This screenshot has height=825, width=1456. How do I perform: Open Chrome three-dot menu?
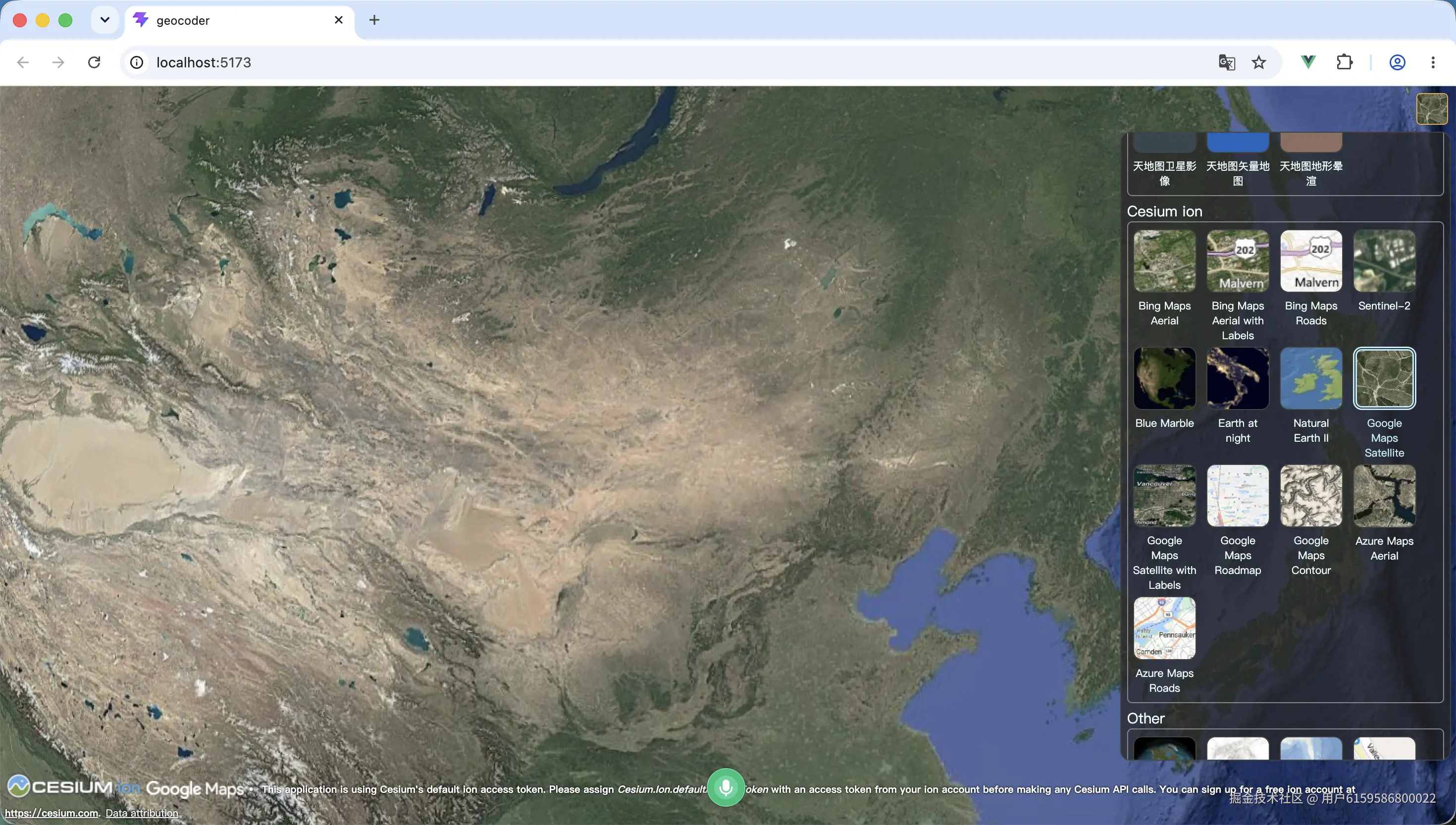tap(1433, 62)
